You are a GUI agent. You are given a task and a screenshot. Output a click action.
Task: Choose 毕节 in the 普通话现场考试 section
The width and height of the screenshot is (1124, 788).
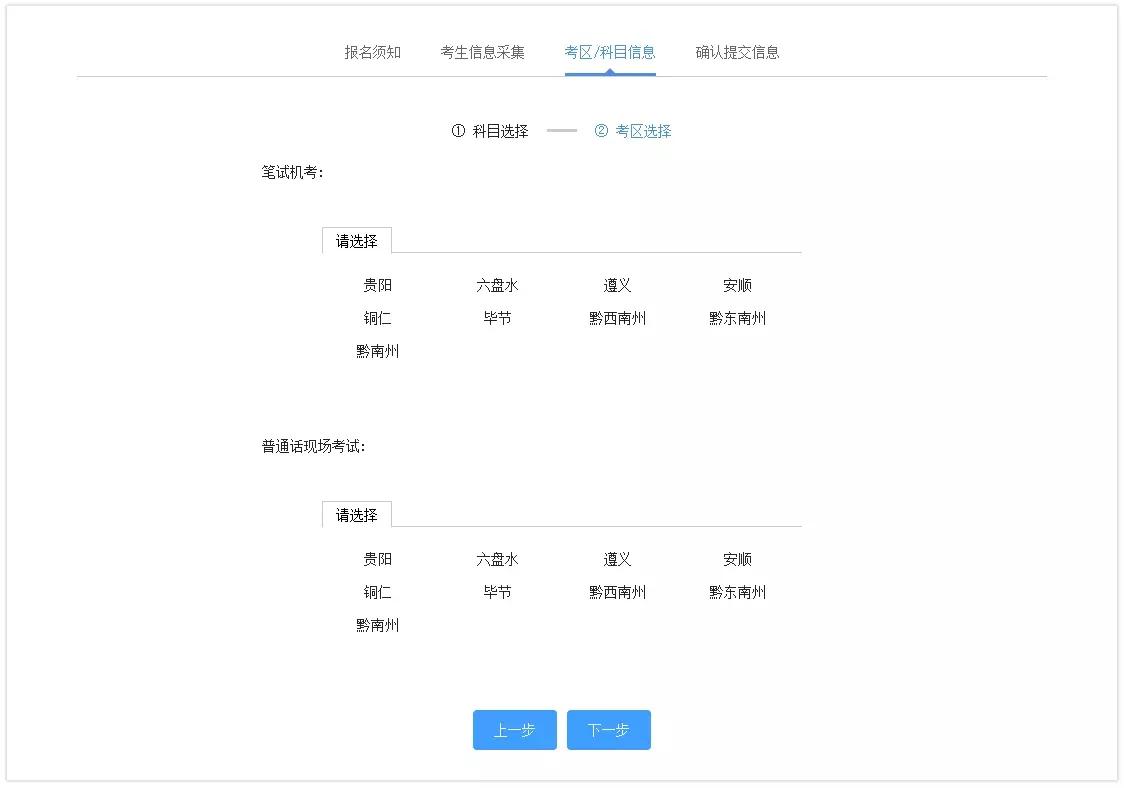[x=497, y=591]
